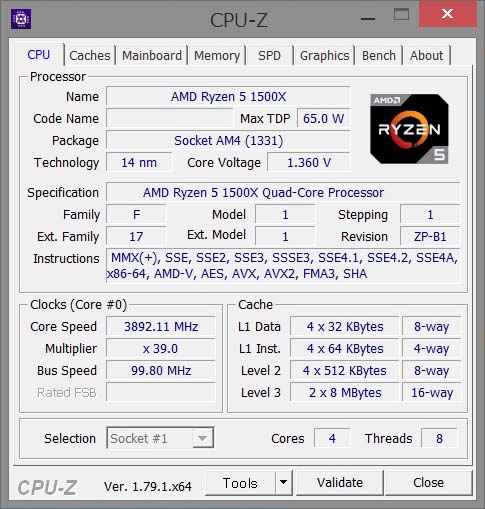485x509 pixels.
Task: Open the Tools dropdown arrow
Action: [x=283, y=482]
